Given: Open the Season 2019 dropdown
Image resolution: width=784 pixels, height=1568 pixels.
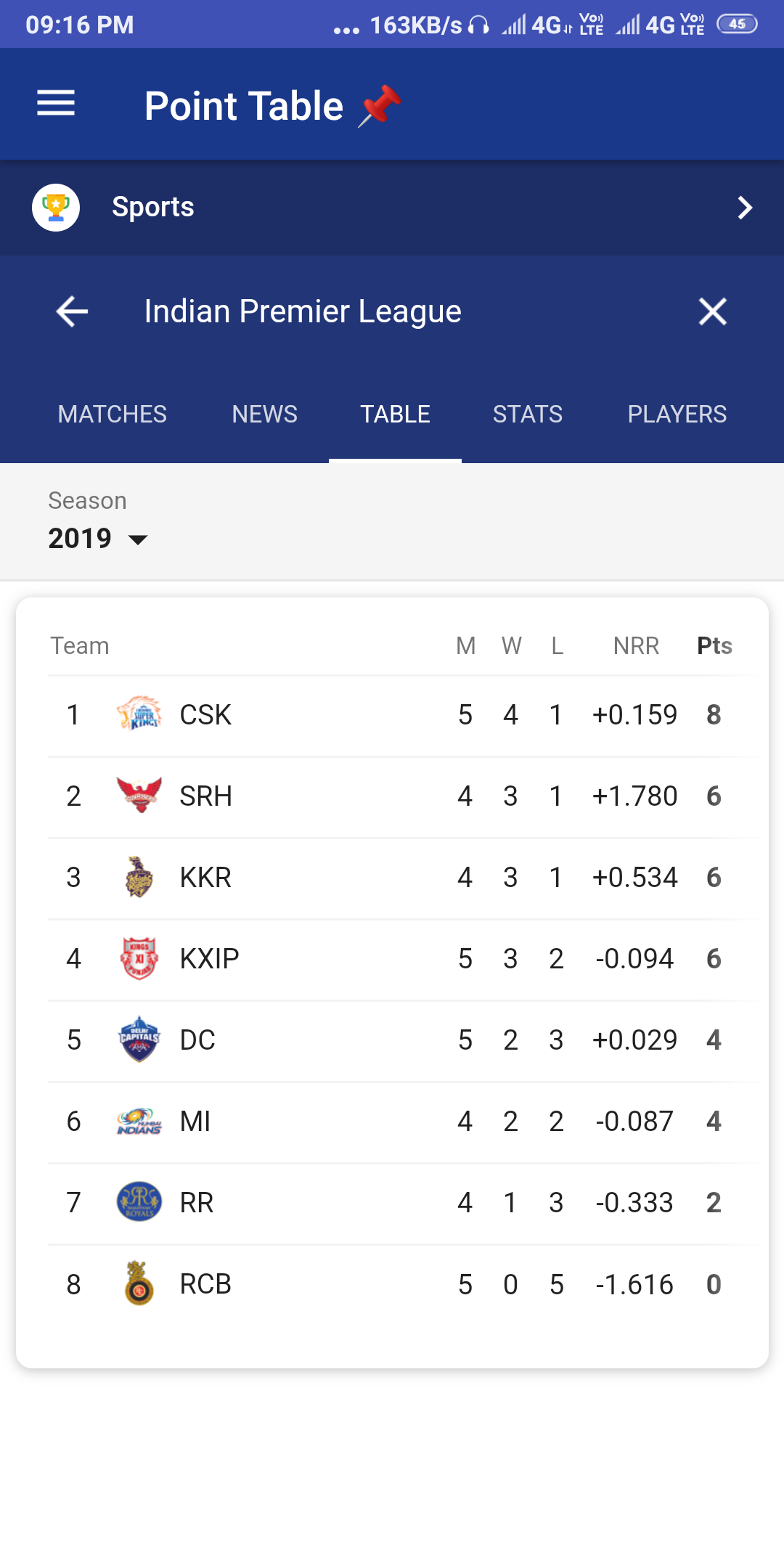Looking at the screenshot, I should pyautogui.click(x=98, y=539).
